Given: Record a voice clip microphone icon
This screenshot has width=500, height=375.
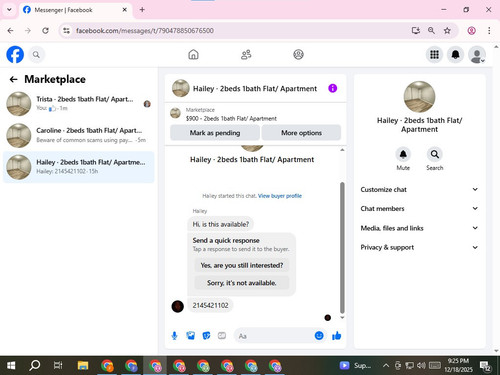Looking at the screenshot, I should (x=174, y=336).
